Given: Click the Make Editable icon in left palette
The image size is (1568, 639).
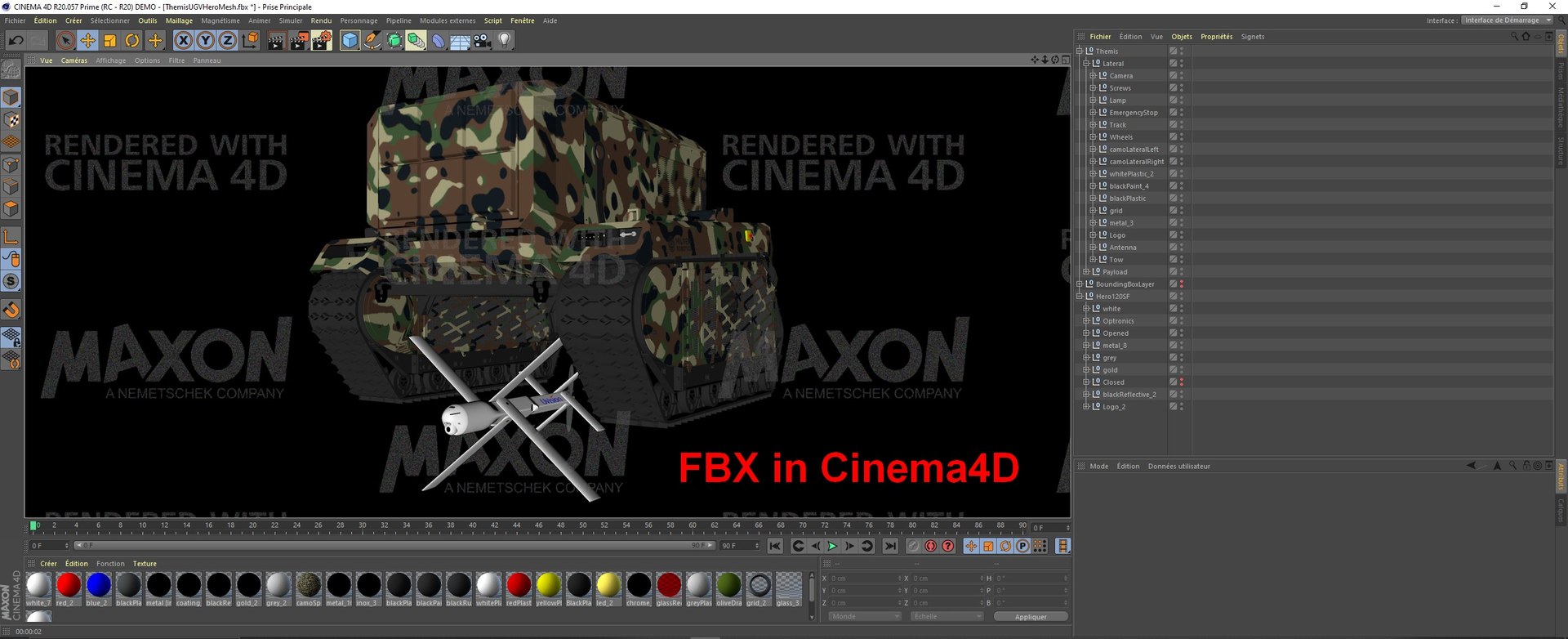Looking at the screenshot, I should point(11,69).
